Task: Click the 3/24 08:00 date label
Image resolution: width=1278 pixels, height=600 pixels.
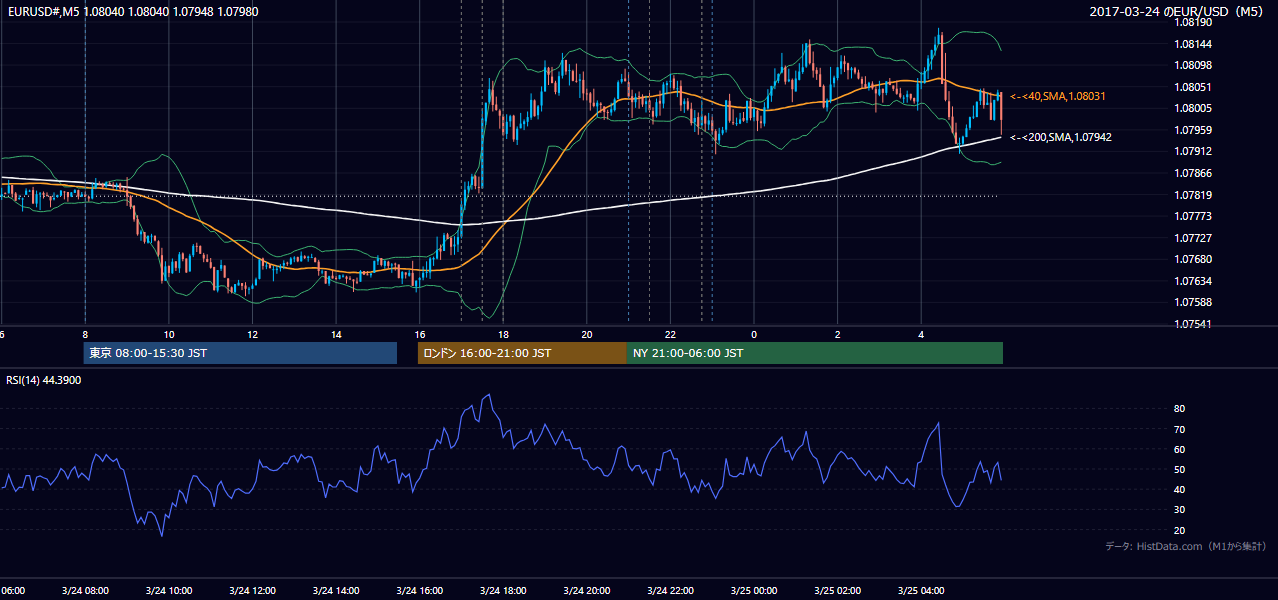Action: [x=84, y=591]
